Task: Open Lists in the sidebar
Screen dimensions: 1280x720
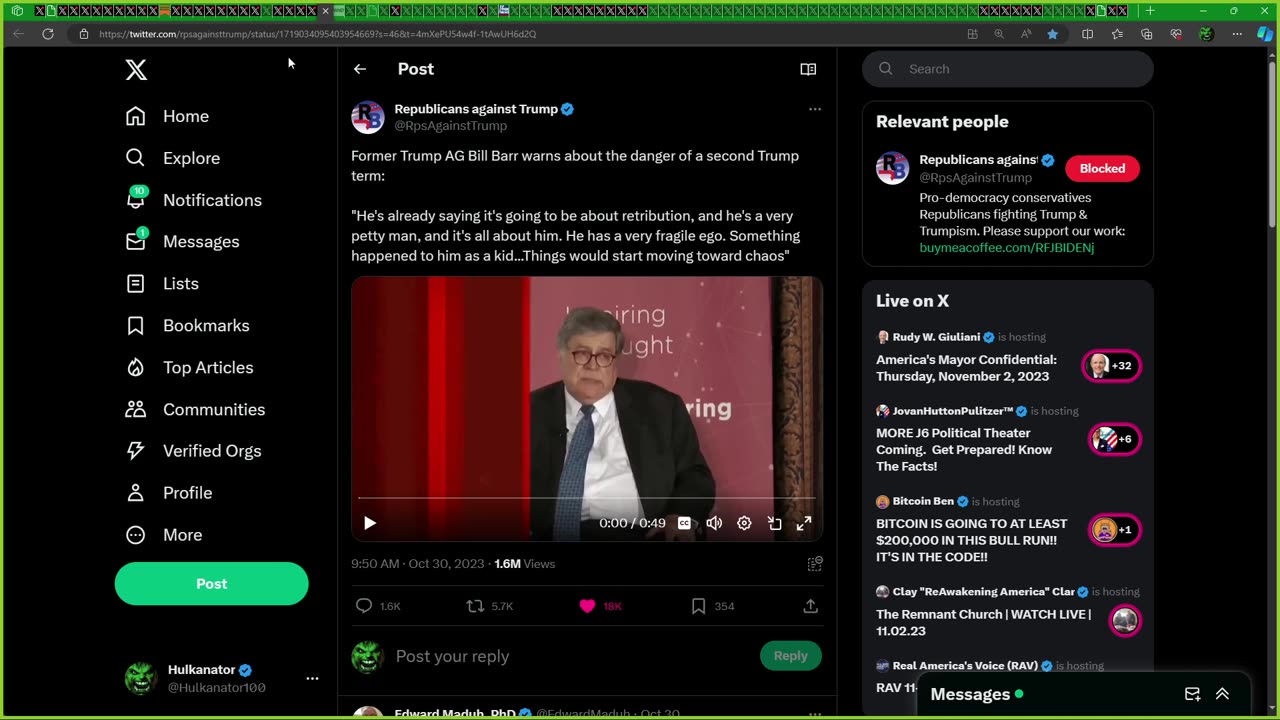Action: [162, 284]
